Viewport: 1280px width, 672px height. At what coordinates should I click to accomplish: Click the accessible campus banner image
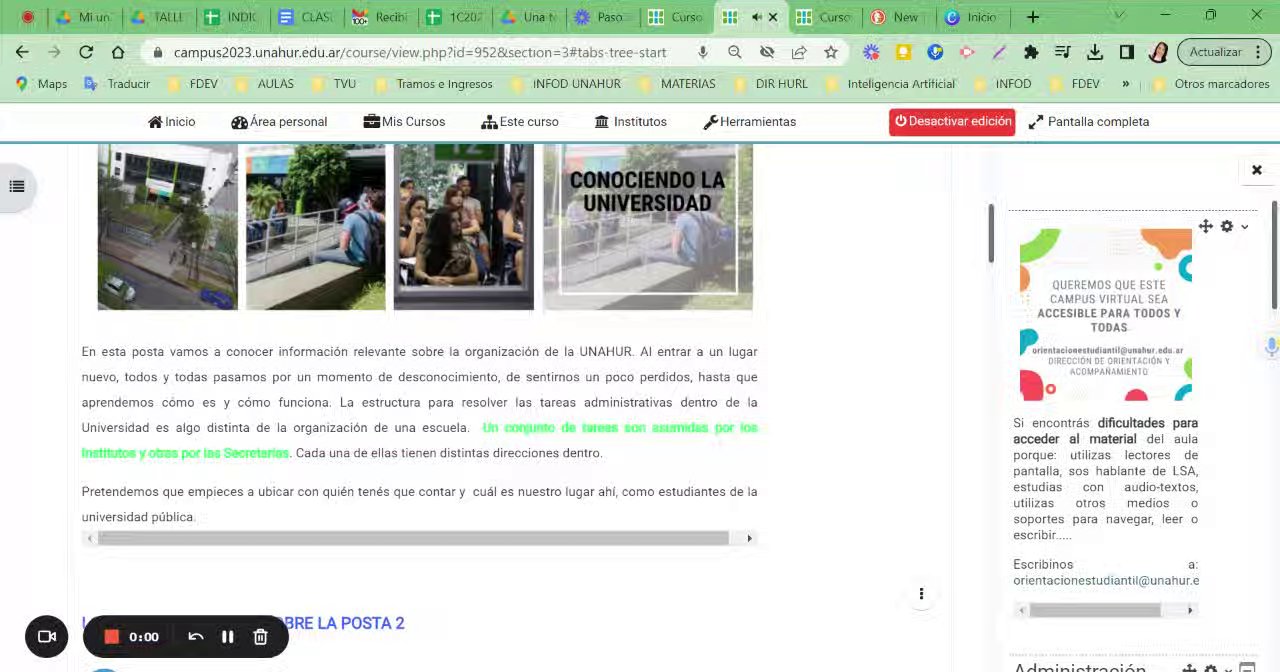(x=1106, y=315)
